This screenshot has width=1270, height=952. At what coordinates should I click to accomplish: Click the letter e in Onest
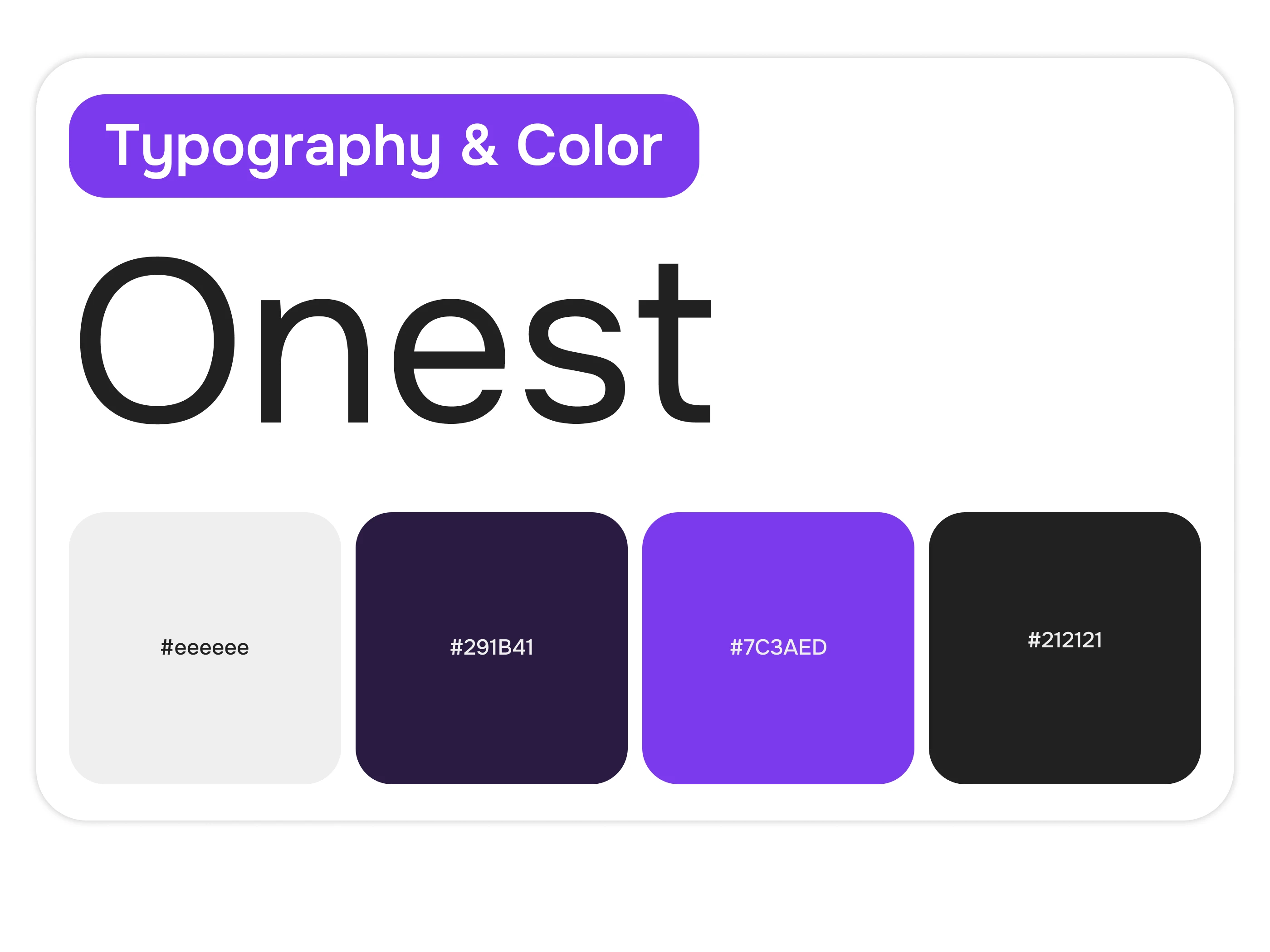(449, 361)
